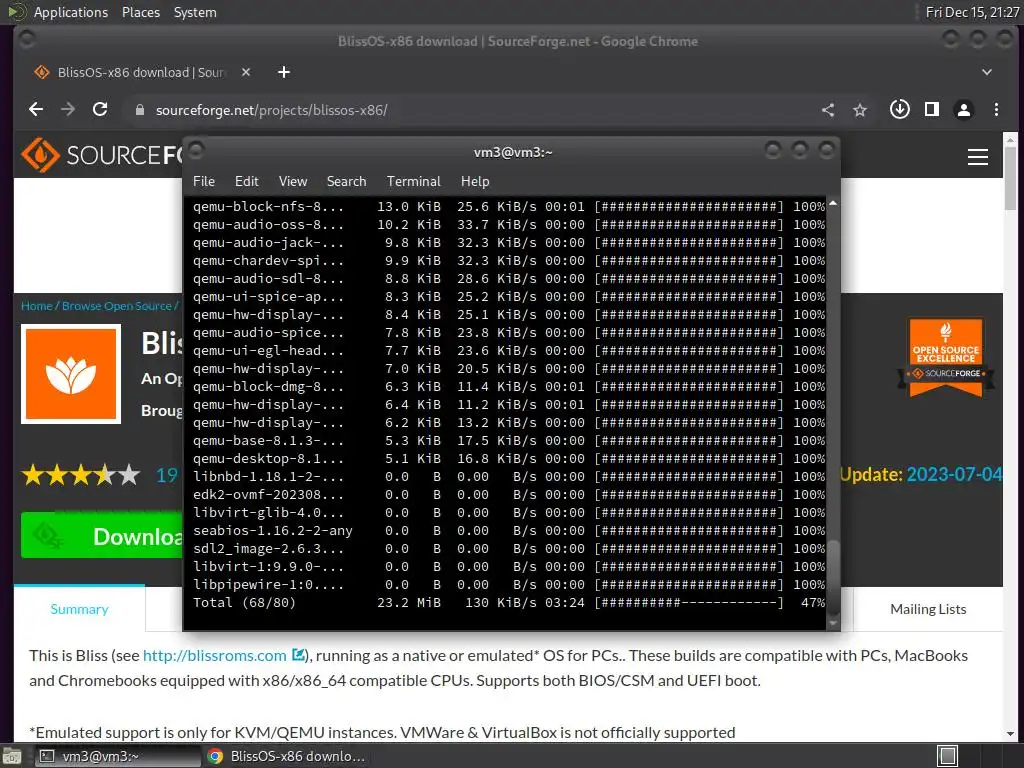Click Chrome forward arrow button
Screen dimensions: 1024x768
pos(68,110)
